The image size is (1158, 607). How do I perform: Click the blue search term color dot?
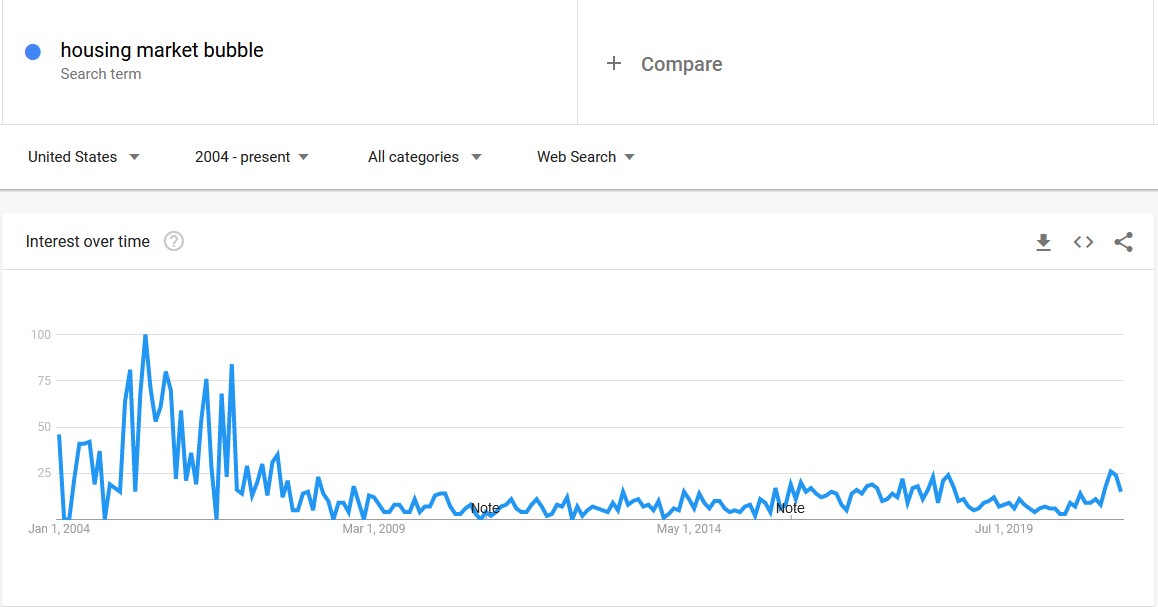click(x=33, y=52)
